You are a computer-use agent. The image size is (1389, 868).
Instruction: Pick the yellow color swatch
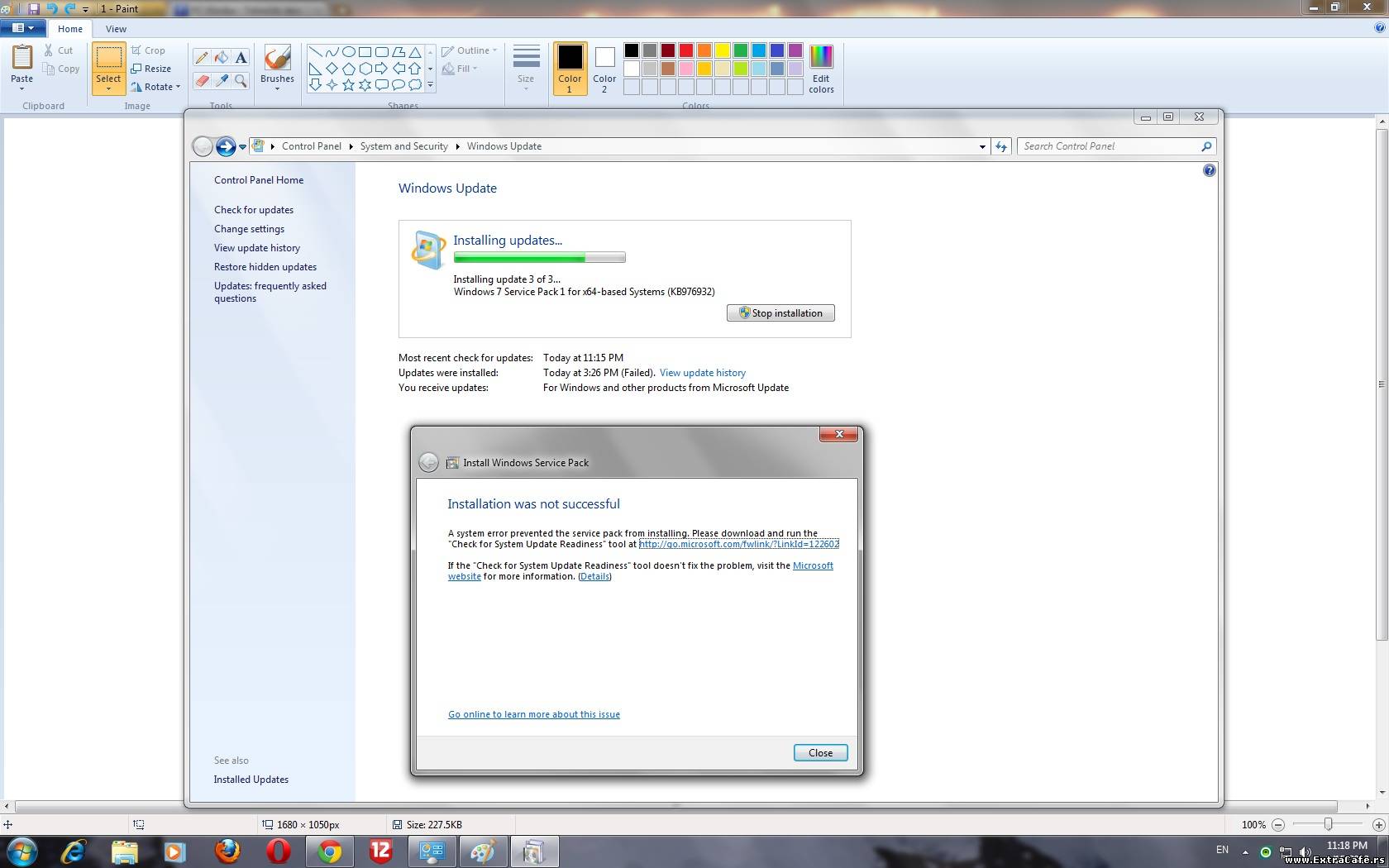coord(723,50)
